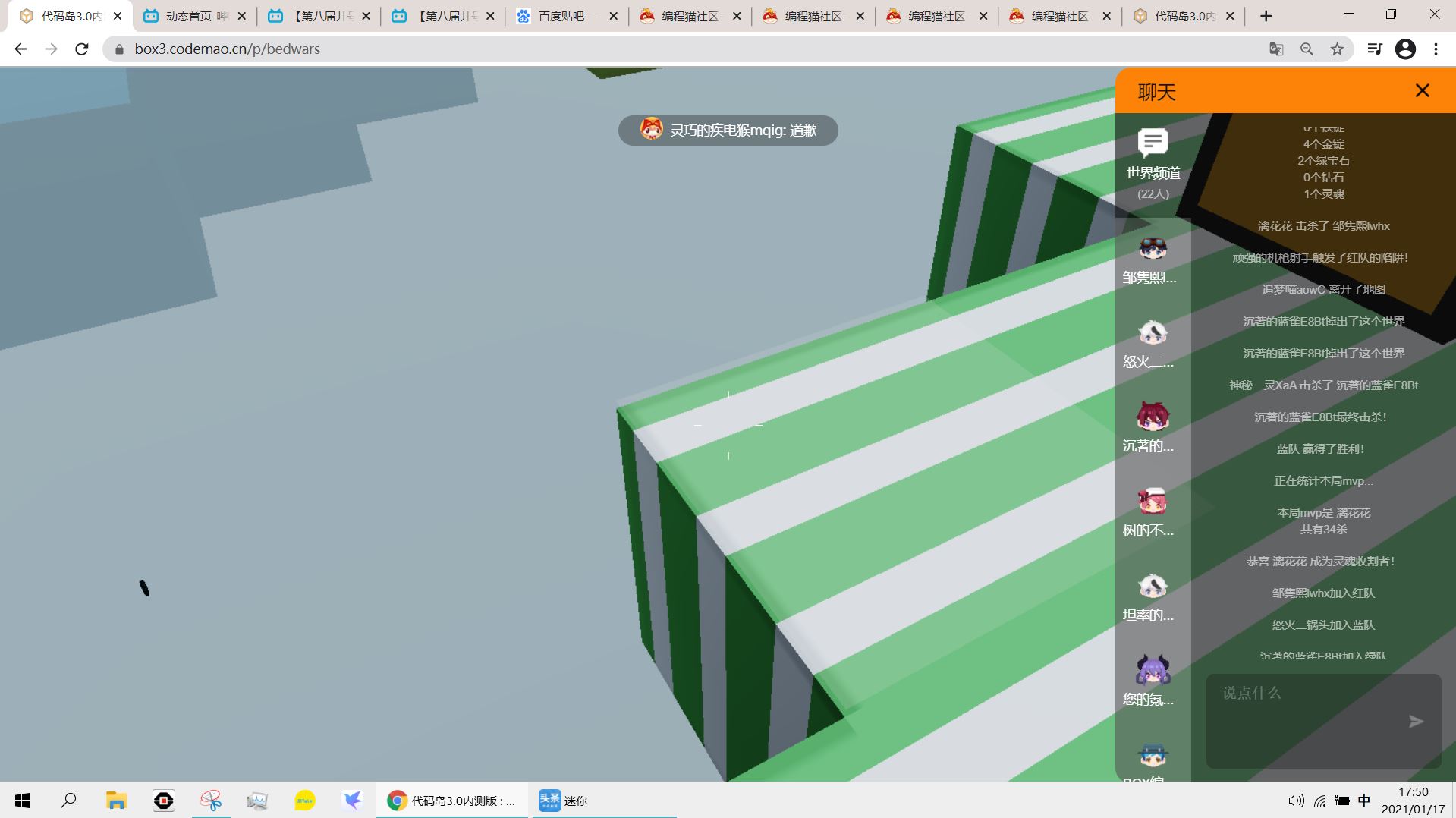The height and width of the screenshot is (818, 1456).
Task: Focus the 说点什么 chat input box
Action: (x=1323, y=721)
